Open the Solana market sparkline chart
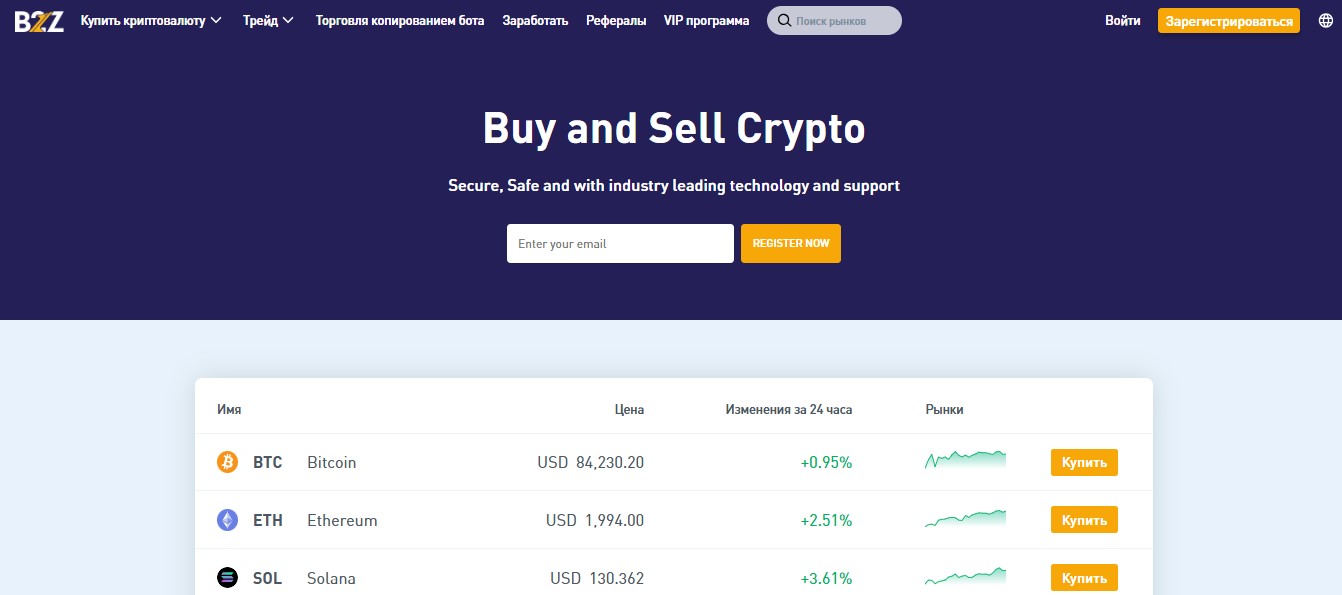Screen dimensions: 1342x595 [965, 576]
